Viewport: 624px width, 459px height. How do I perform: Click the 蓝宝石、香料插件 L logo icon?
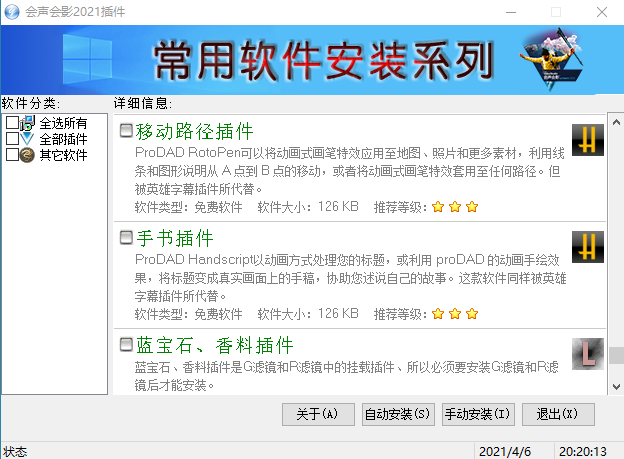588,354
